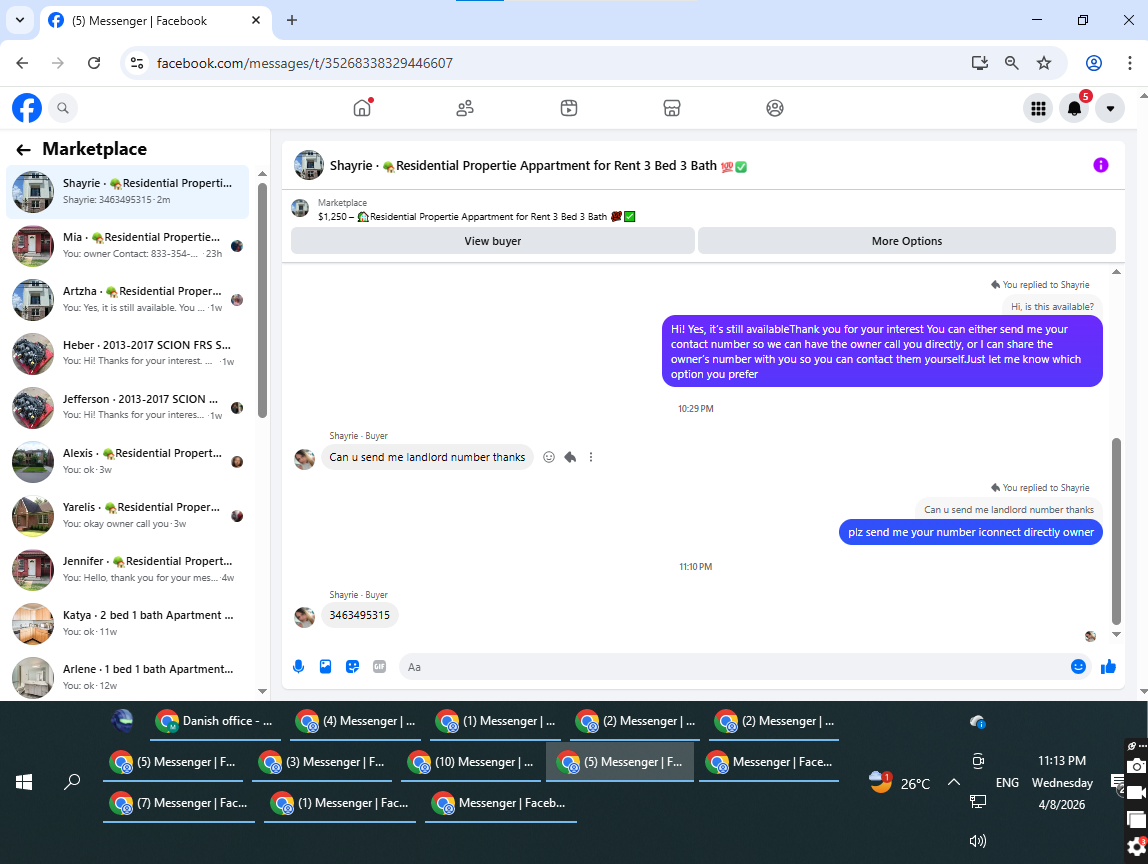
Task: Click the browser back button
Action: point(23,63)
